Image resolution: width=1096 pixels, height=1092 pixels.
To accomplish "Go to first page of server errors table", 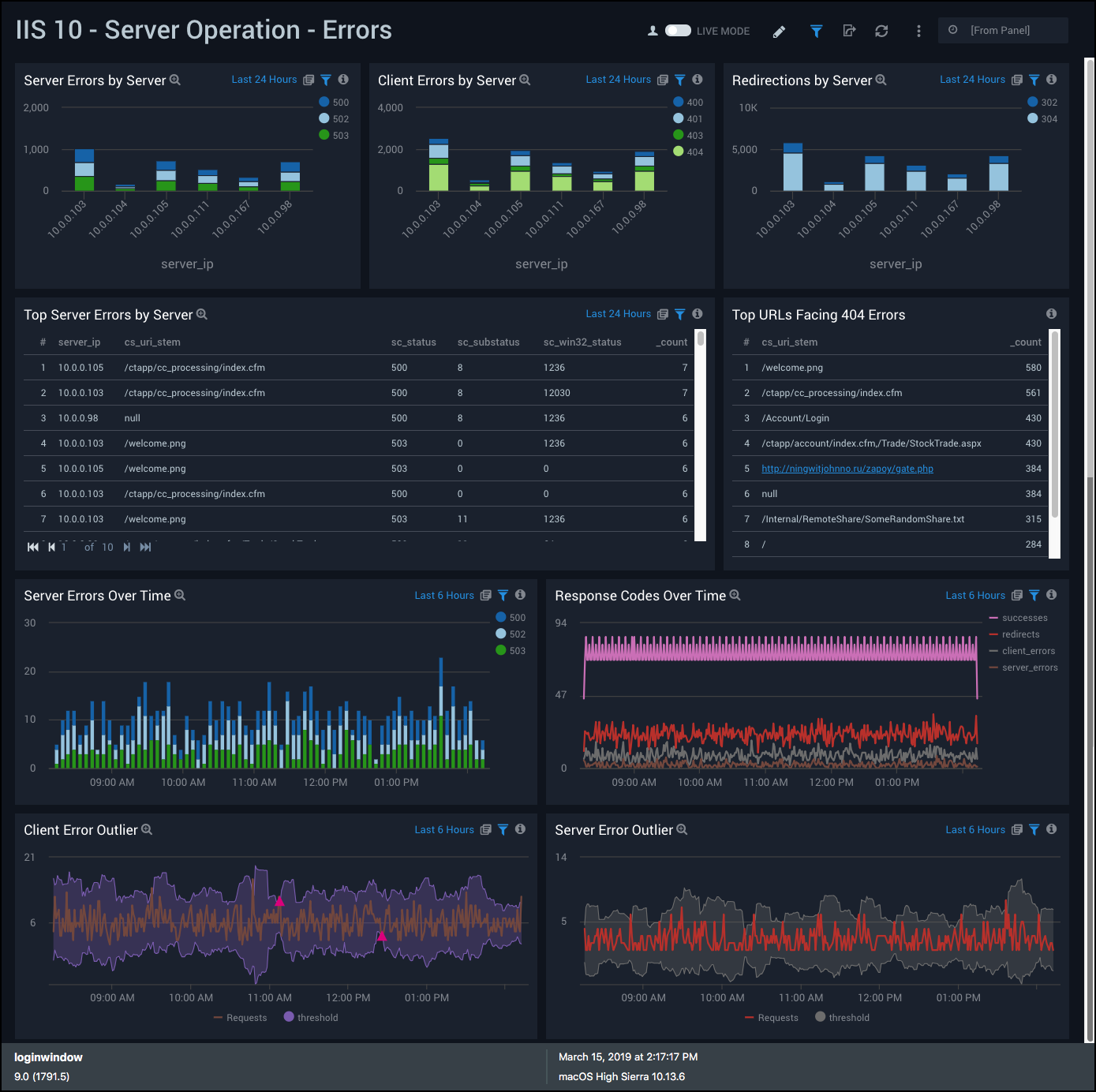I will coord(33,547).
